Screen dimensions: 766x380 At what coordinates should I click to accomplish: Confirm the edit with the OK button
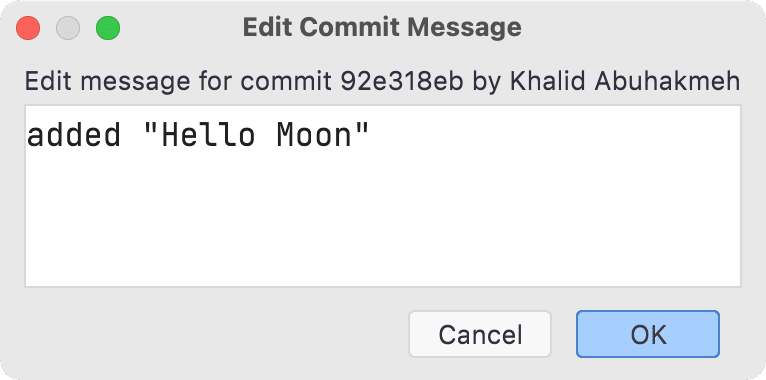click(x=647, y=334)
